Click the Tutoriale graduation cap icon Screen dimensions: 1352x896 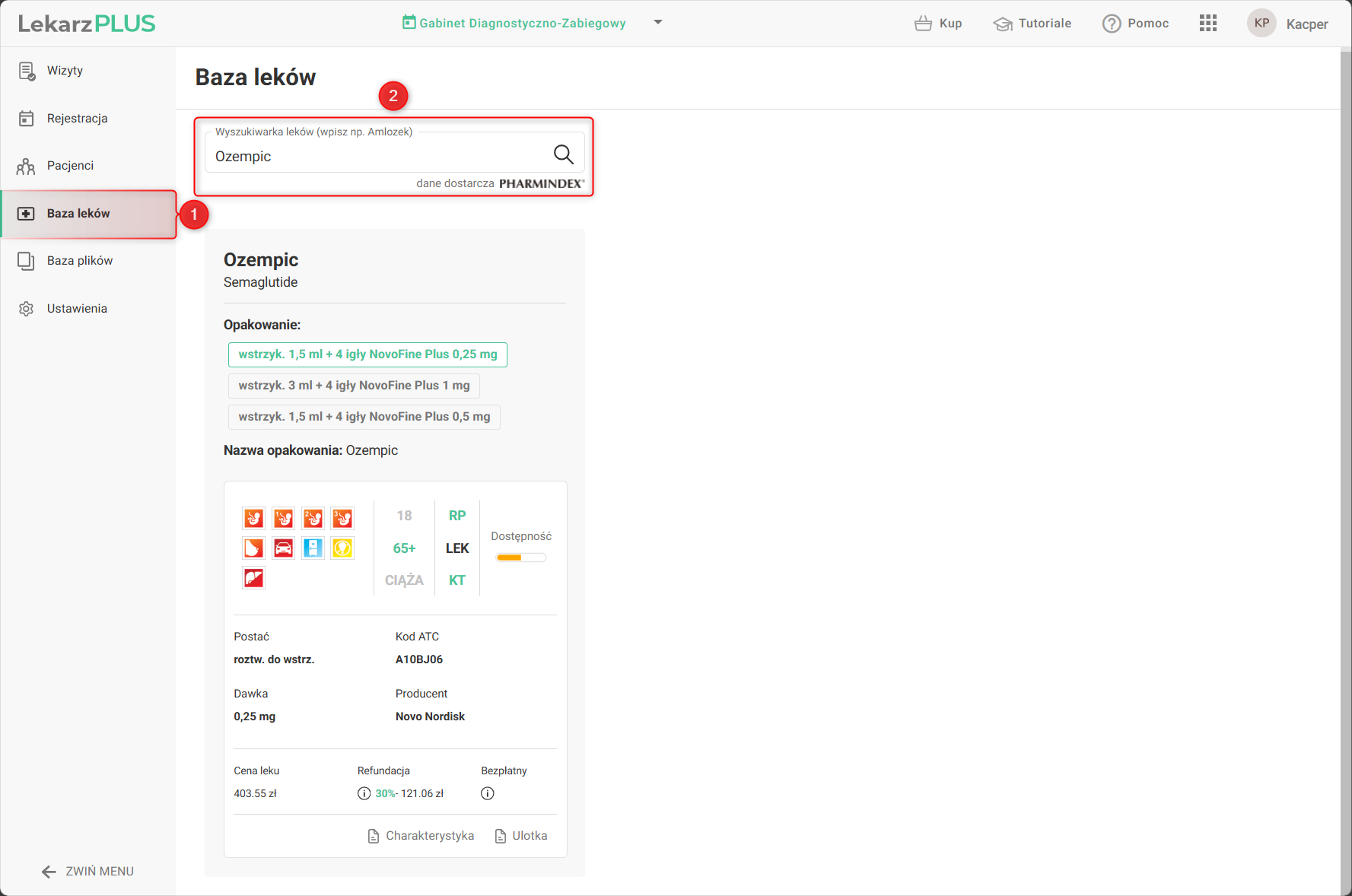pyautogui.click(x=1003, y=24)
